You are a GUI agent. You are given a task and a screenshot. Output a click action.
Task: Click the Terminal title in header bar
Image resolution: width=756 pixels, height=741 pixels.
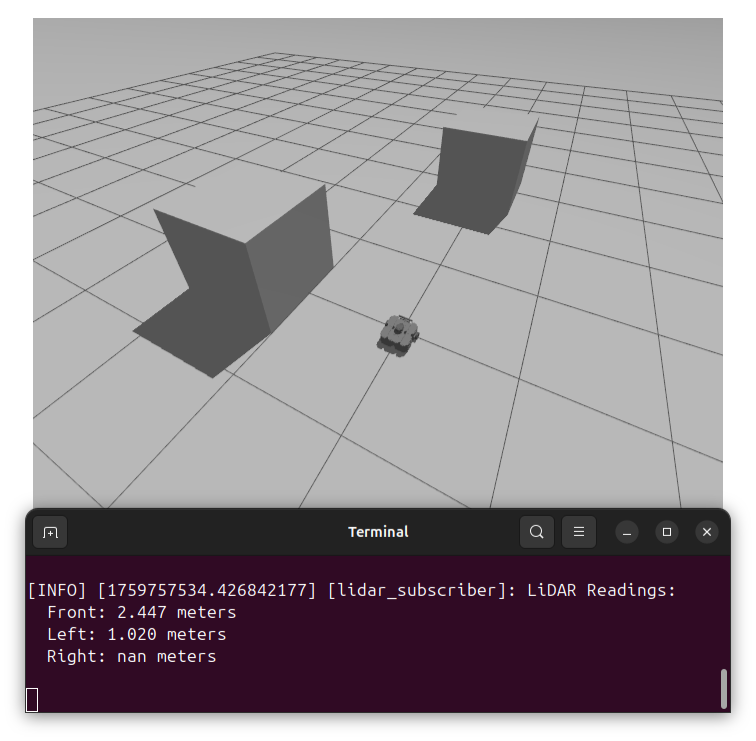click(x=378, y=532)
